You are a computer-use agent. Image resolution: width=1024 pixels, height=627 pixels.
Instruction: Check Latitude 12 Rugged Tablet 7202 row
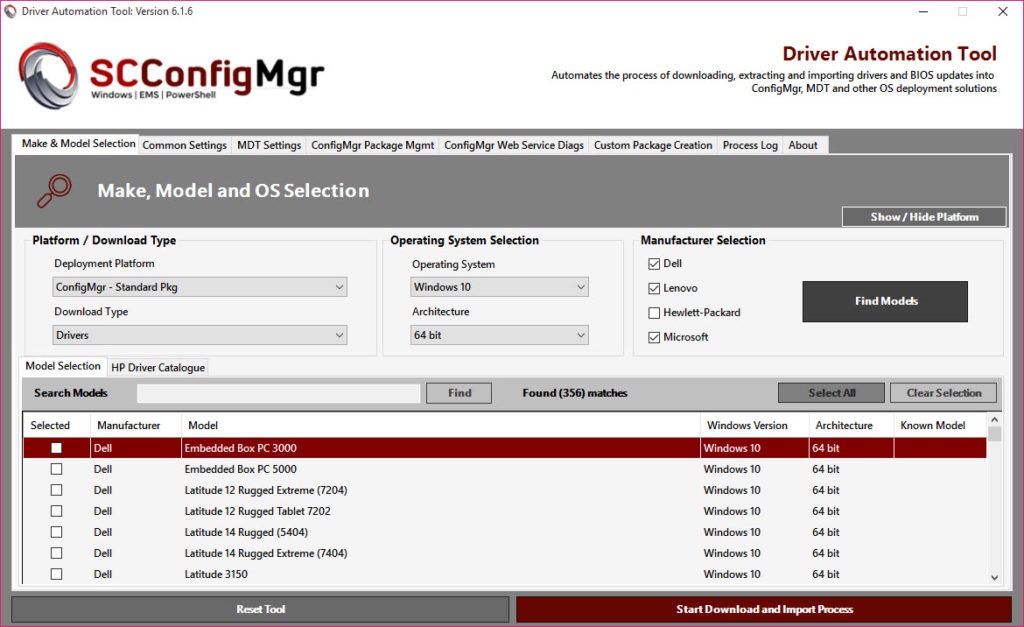click(x=57, y=511)
